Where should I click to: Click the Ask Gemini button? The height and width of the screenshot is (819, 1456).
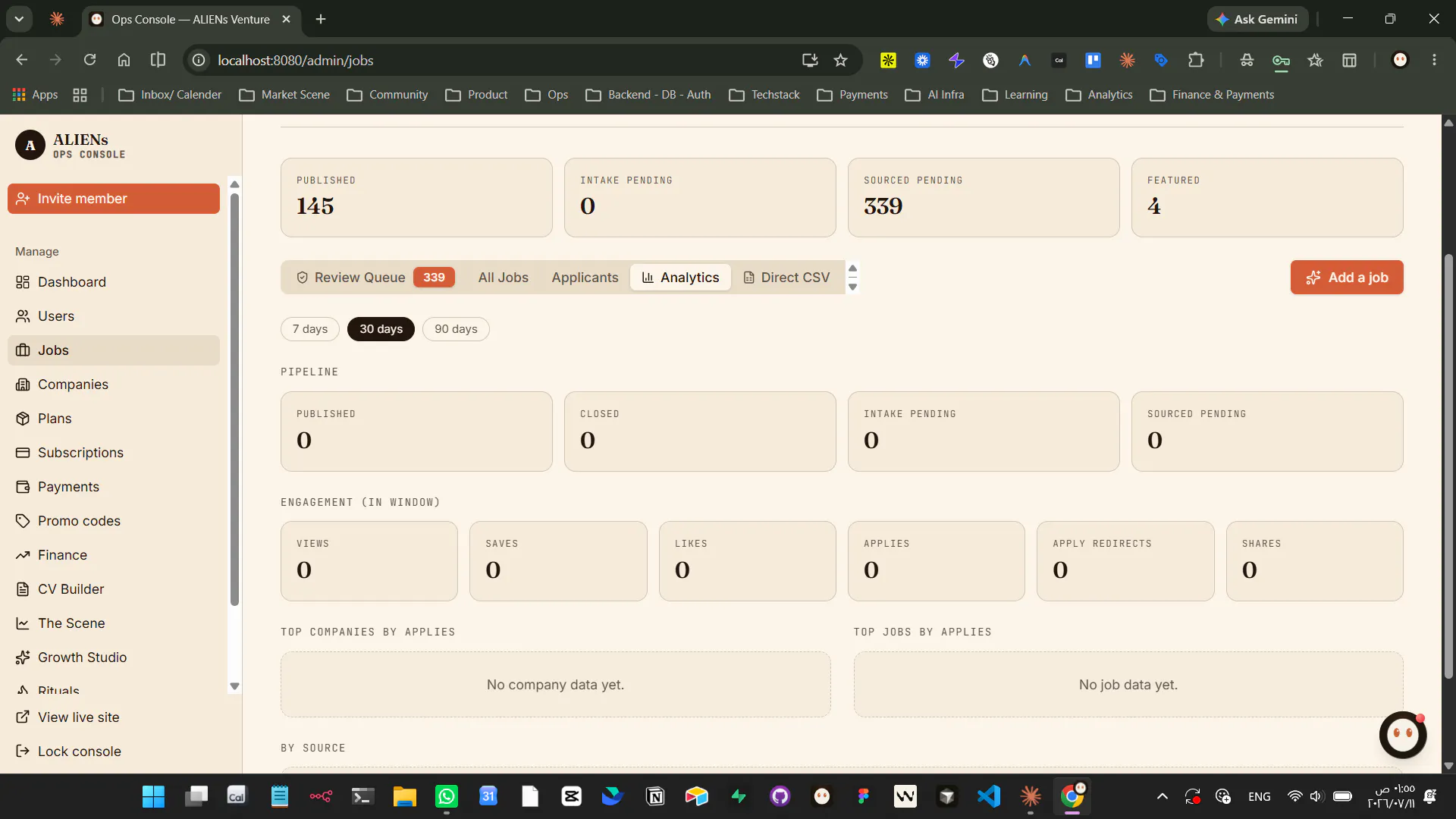1257,19
